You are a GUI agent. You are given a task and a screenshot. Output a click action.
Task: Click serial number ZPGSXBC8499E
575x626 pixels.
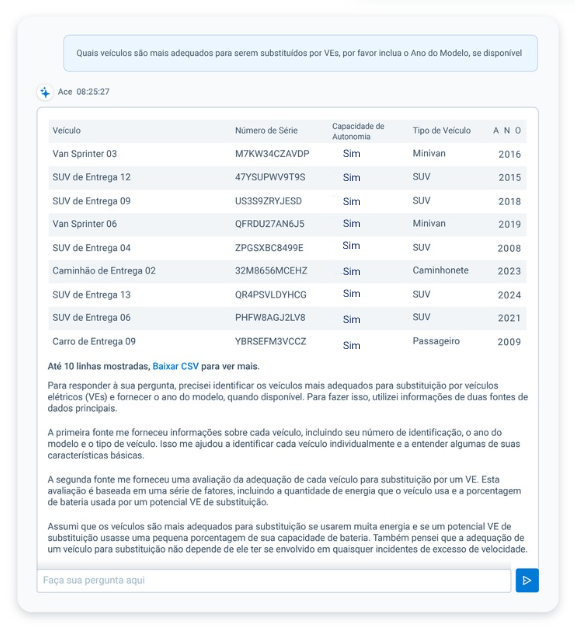269,248
